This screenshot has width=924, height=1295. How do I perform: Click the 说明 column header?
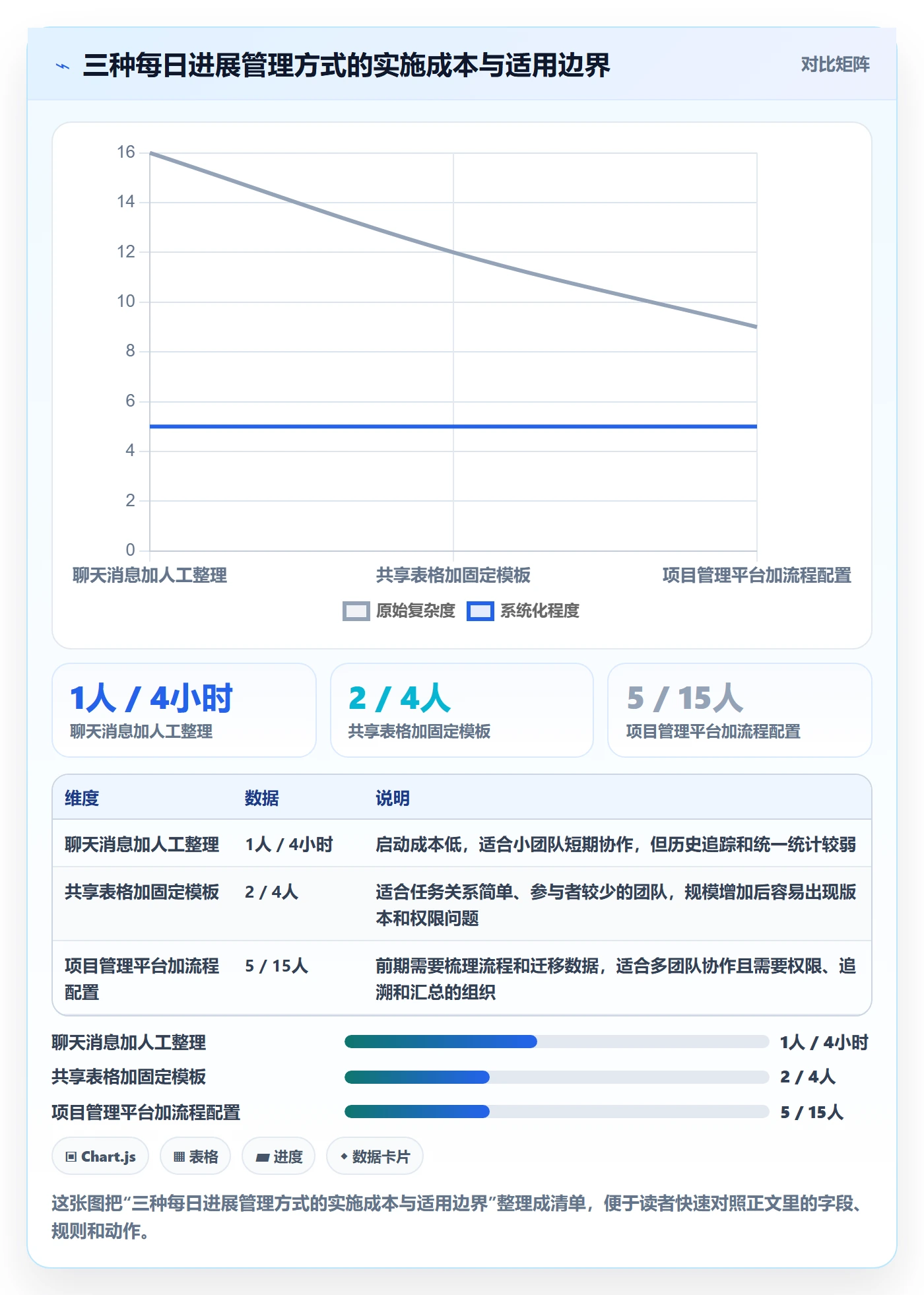pos(393,798)
